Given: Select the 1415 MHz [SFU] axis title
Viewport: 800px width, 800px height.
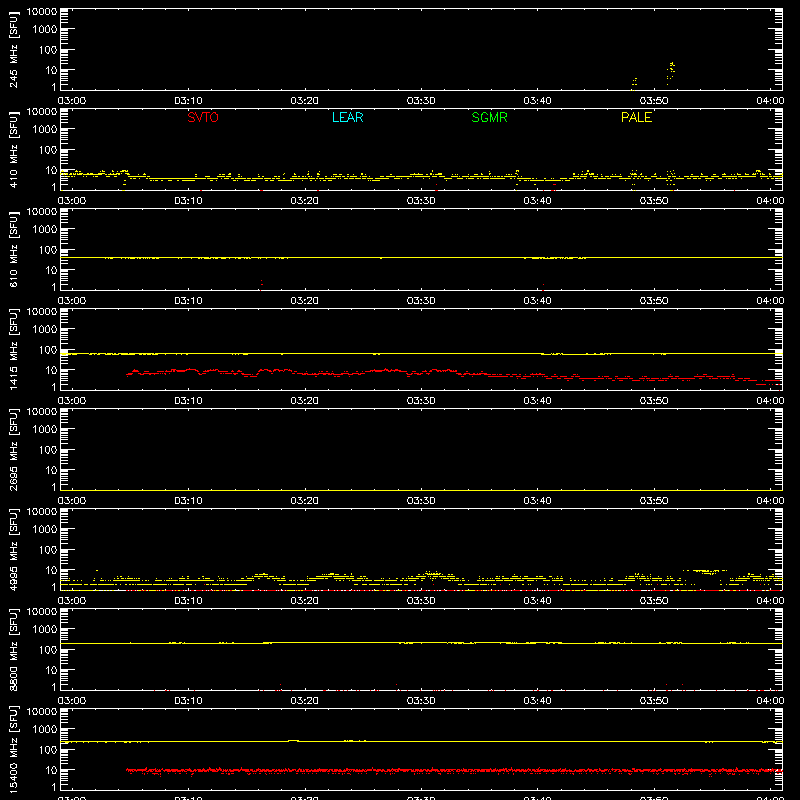Looking at the screenshot, I should click(x=14, y=349).
